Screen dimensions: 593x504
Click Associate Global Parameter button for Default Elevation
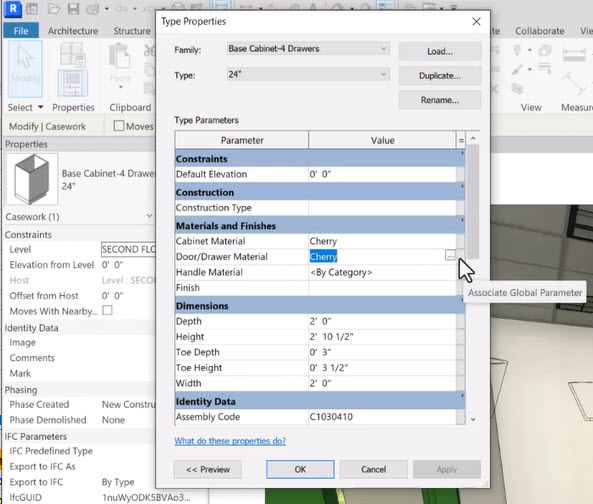(x=461, y=174)
